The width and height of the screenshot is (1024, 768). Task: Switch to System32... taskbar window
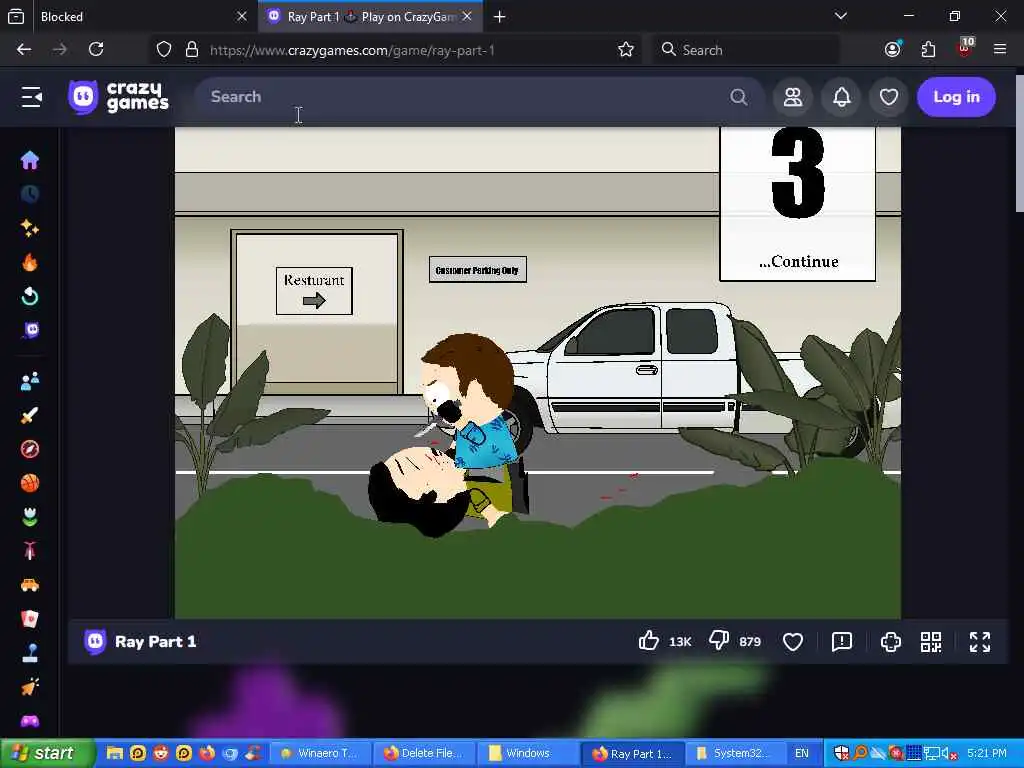pyautogui.click(x=735, y=754)
